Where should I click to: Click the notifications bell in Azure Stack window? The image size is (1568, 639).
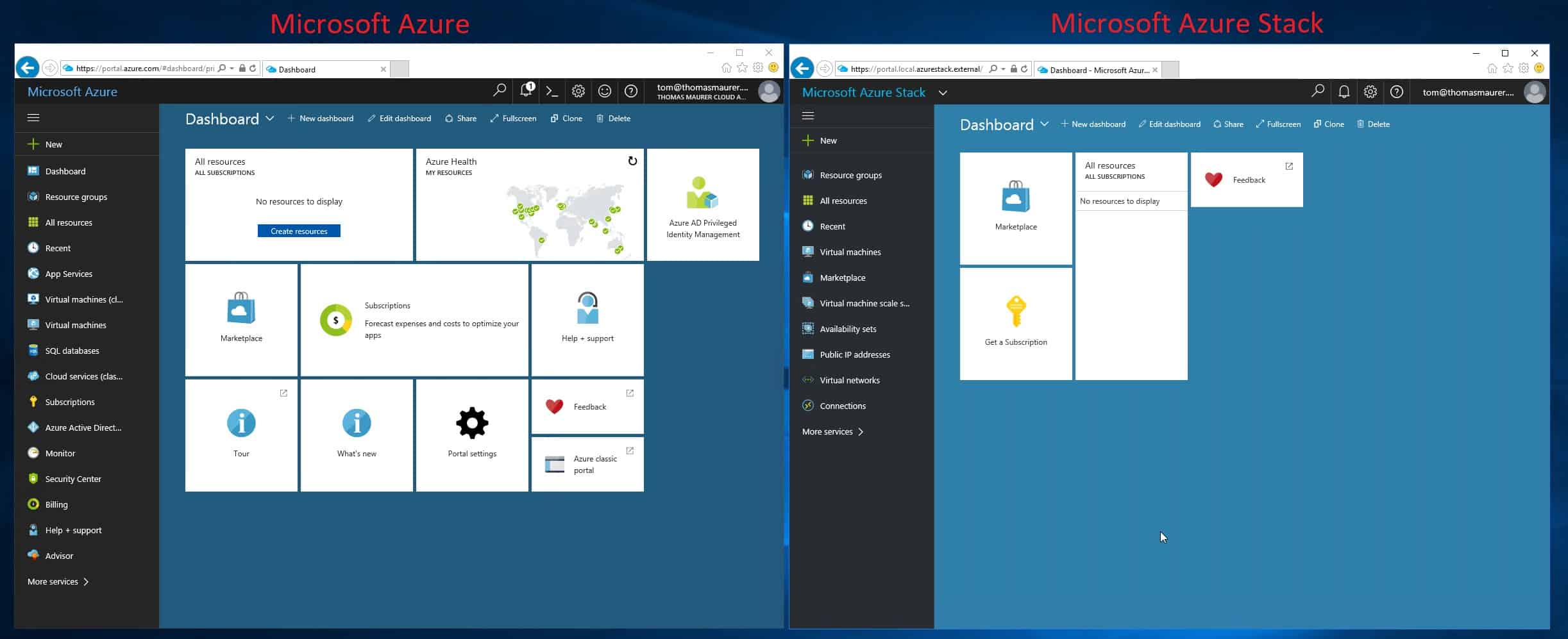point(1344,92)
